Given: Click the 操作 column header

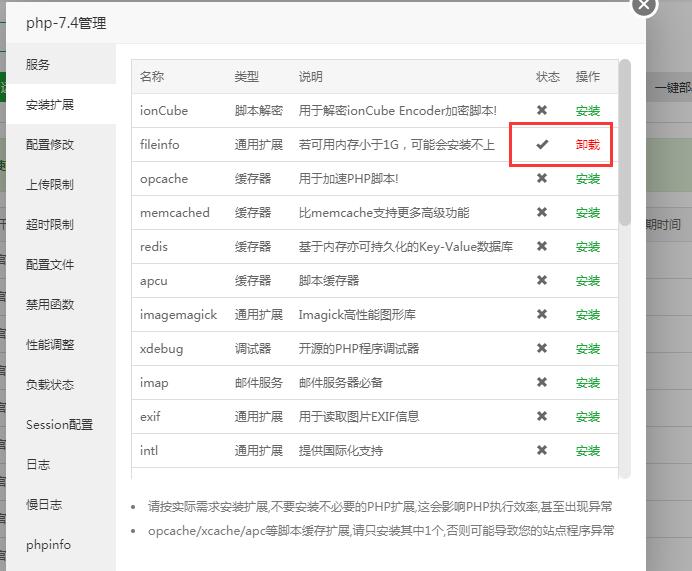Looking at the screenshot, I should point(587,76).
